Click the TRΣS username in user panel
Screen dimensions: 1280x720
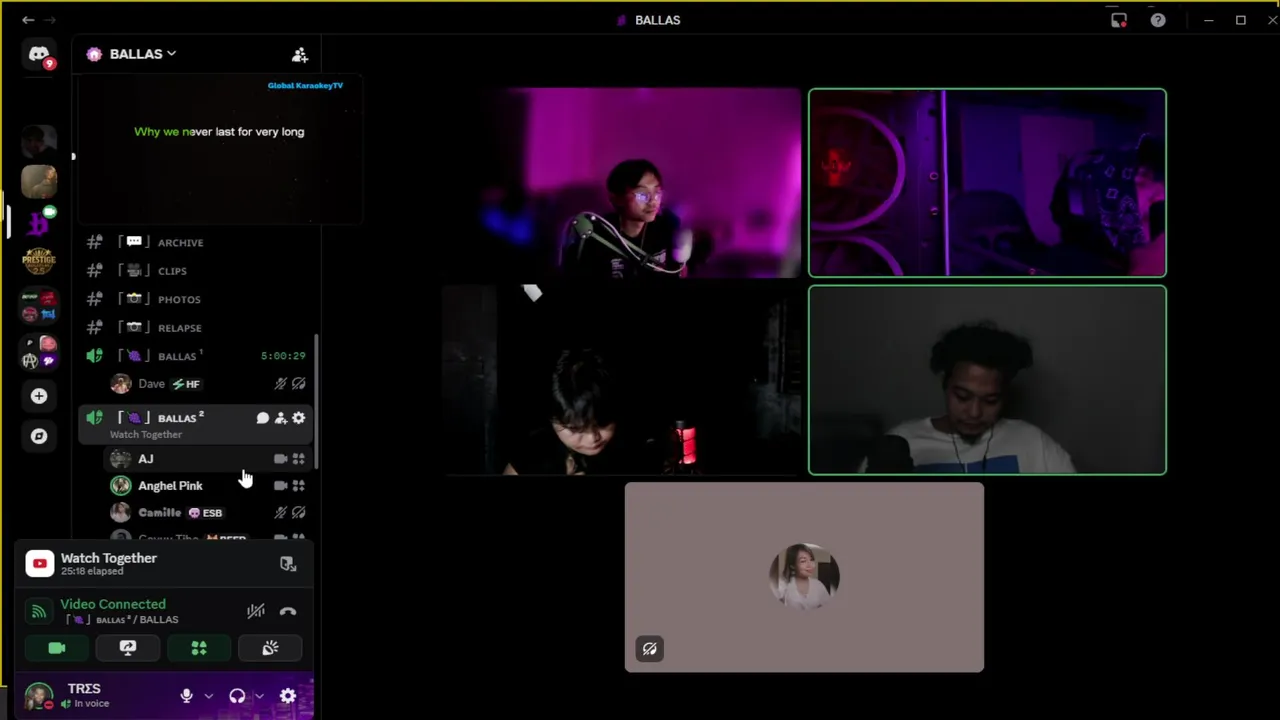click(84, 689)
